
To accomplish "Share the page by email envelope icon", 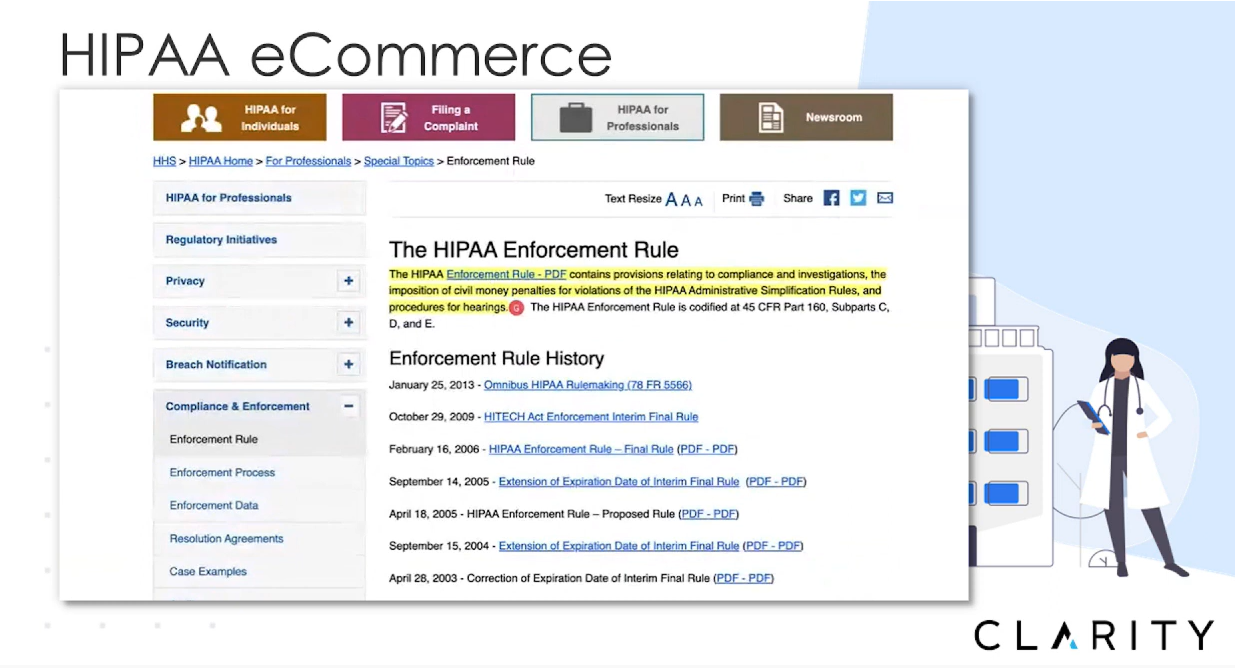I will coord(885,198).
